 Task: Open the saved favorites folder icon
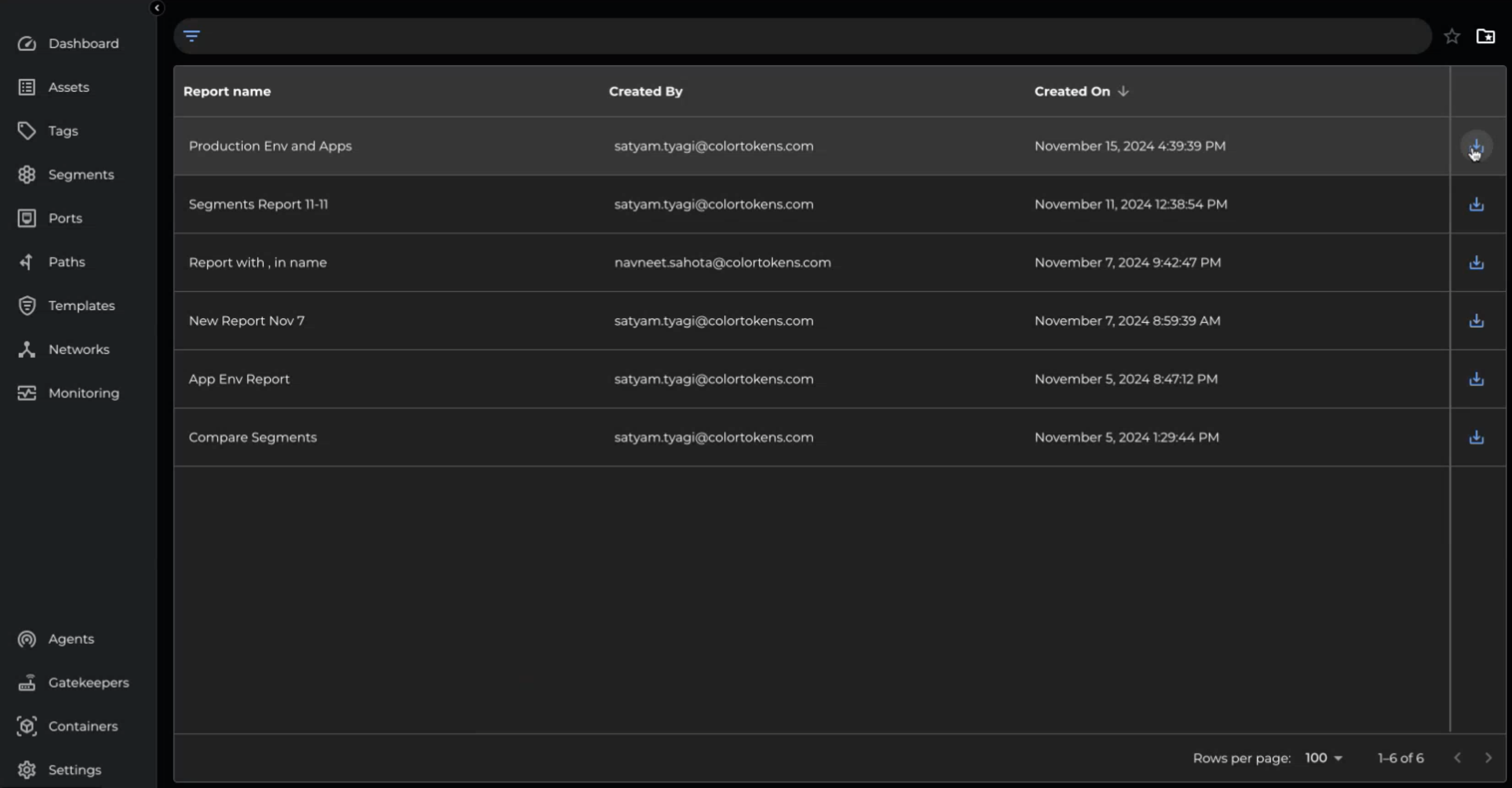1485,36
